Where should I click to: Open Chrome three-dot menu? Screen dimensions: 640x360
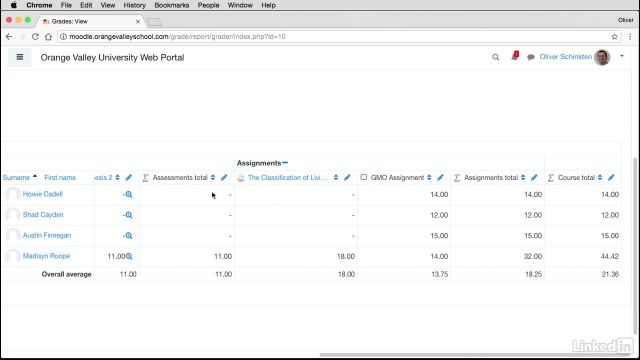tap(630, 37)
